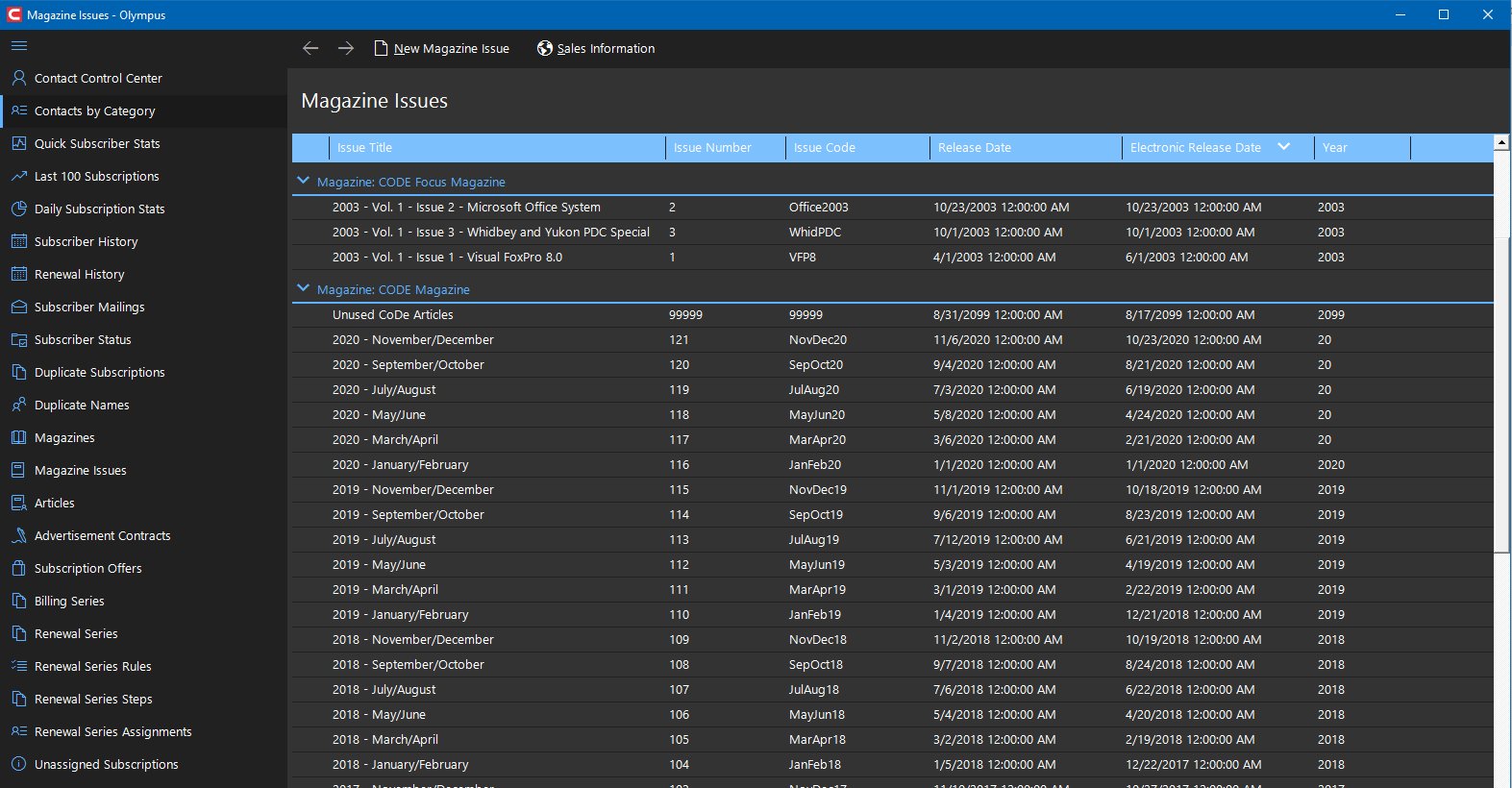Click the Advertisement Contracts icon
1512x788 pixels.
19,535
